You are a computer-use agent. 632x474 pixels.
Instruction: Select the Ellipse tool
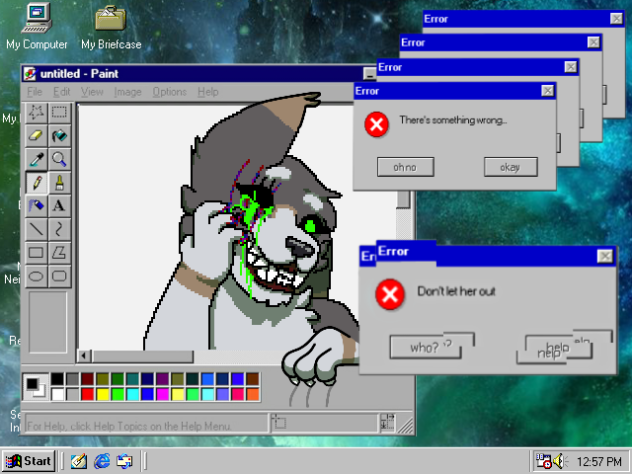36,276
